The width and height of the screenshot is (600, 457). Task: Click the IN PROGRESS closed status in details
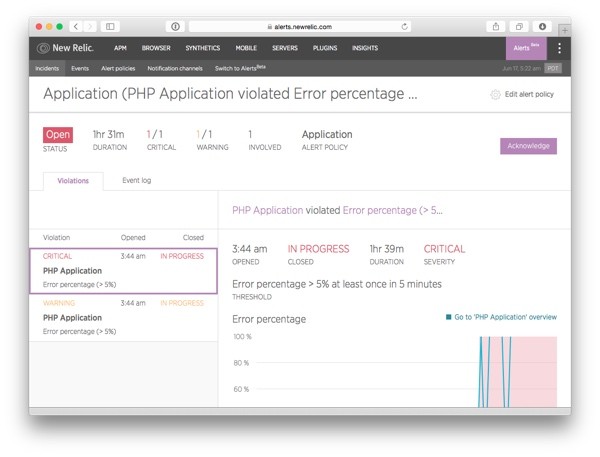pos(318,249)
